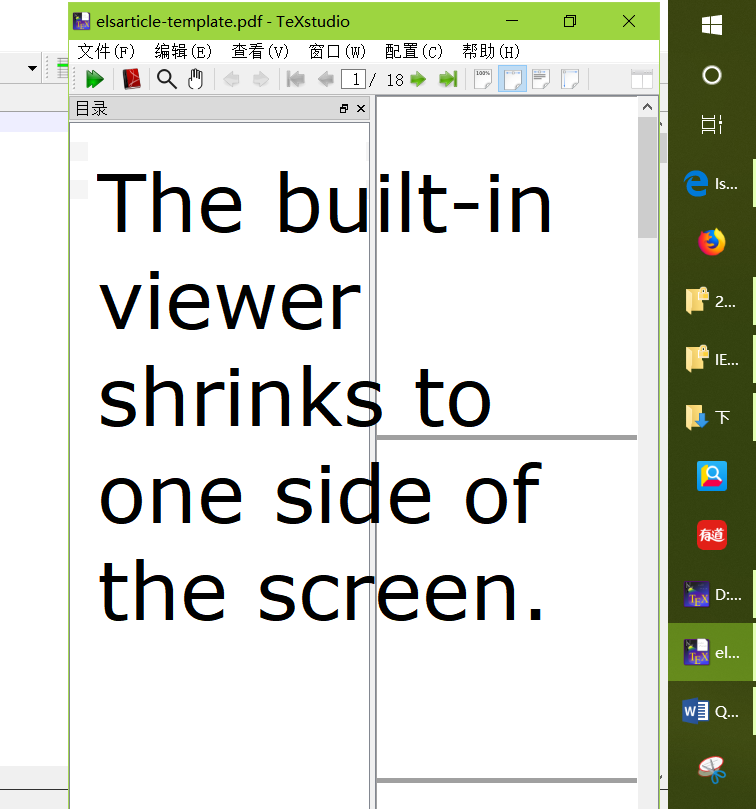Open the folder labeled 2... in taskbar
The image size is (756, 809).
[712, 301]
